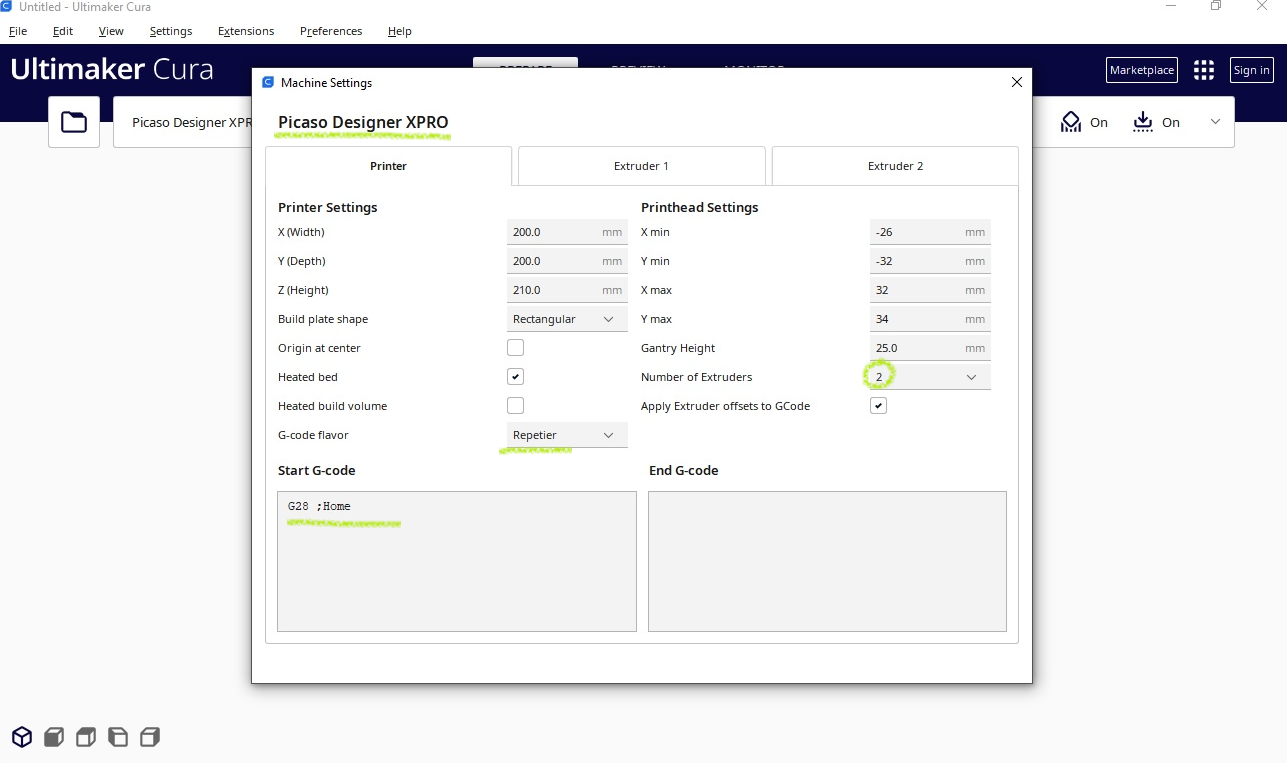Open the G-code flavor Repetier dropdown
The image size is (1287, 763).
click(x=567, y=435)
